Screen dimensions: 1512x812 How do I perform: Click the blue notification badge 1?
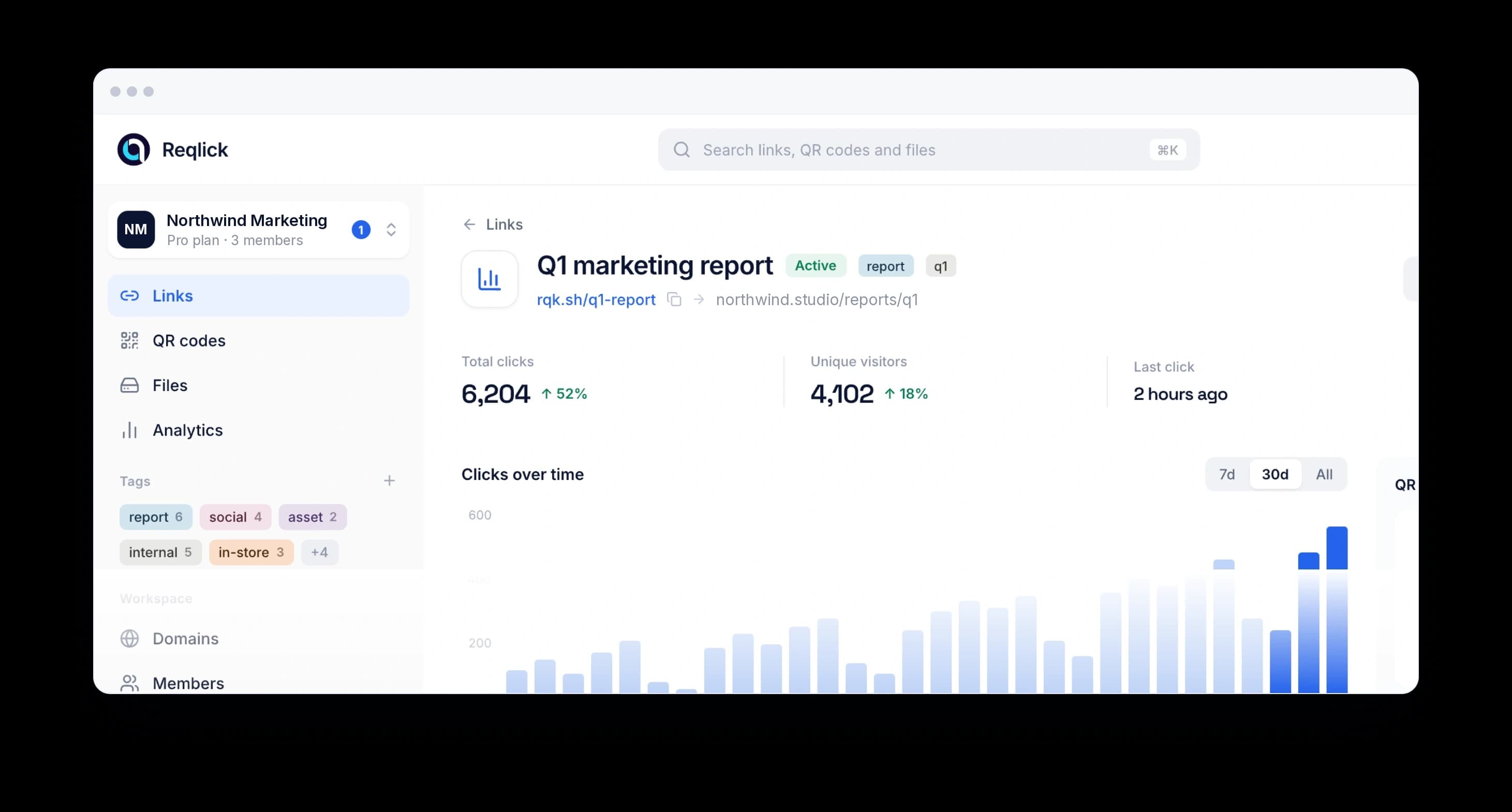[361, 230]
